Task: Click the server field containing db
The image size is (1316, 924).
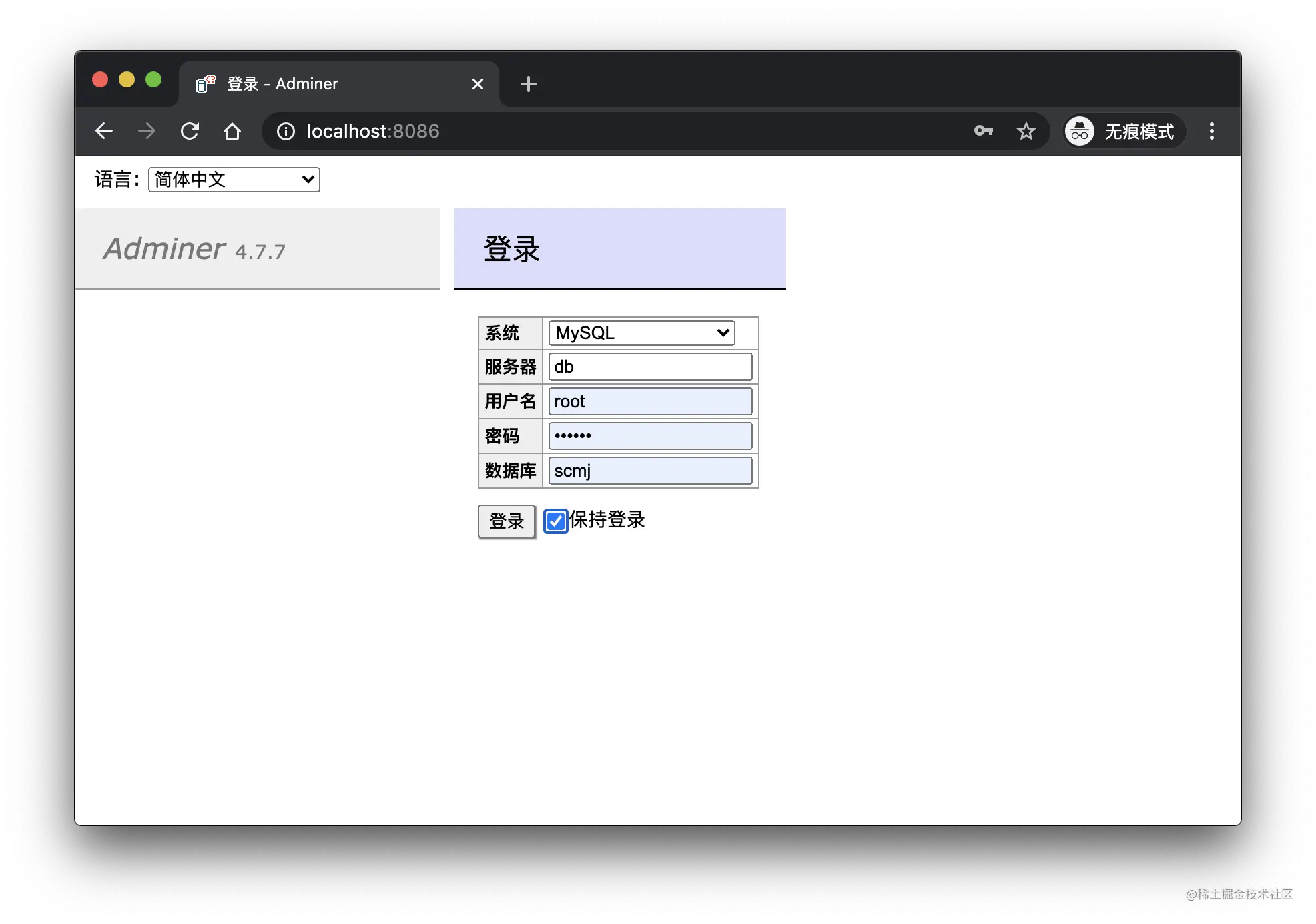Action: point(650,367)
